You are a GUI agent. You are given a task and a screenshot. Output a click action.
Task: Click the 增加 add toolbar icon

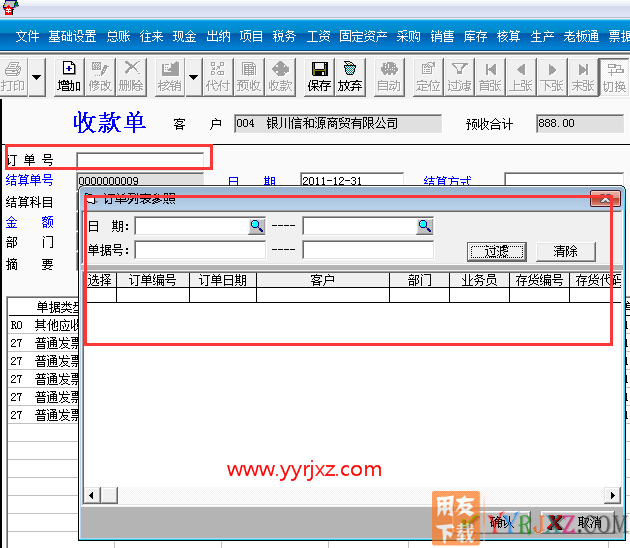(69, 77)
